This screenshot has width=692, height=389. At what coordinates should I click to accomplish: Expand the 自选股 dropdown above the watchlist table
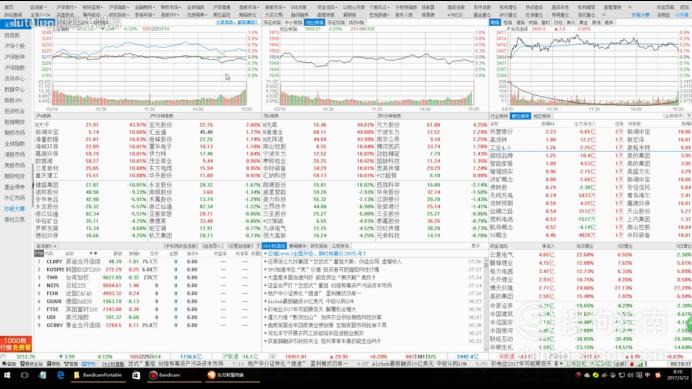coord(46,246)
